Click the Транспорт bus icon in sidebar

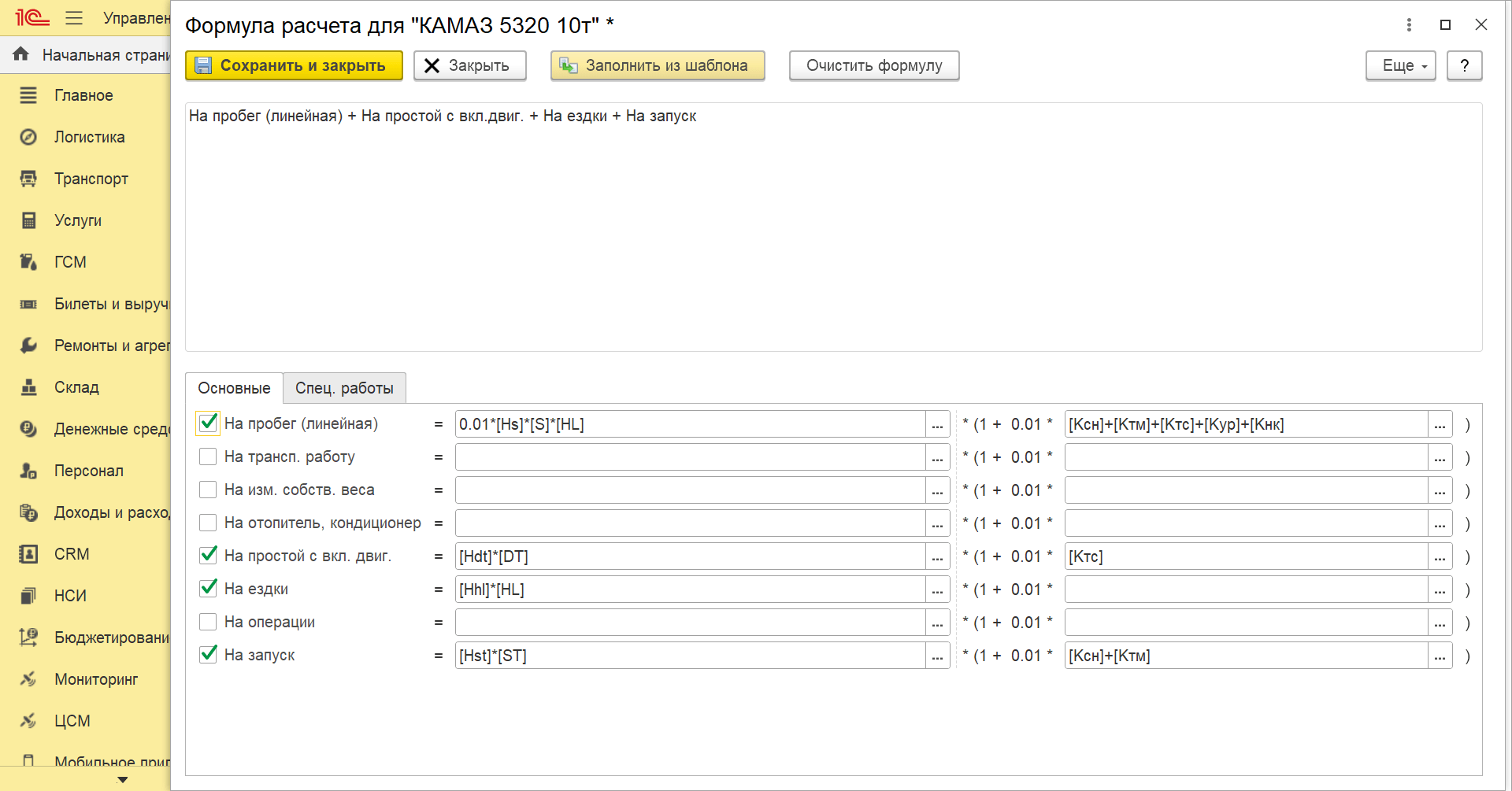click(x=28, y=179)
